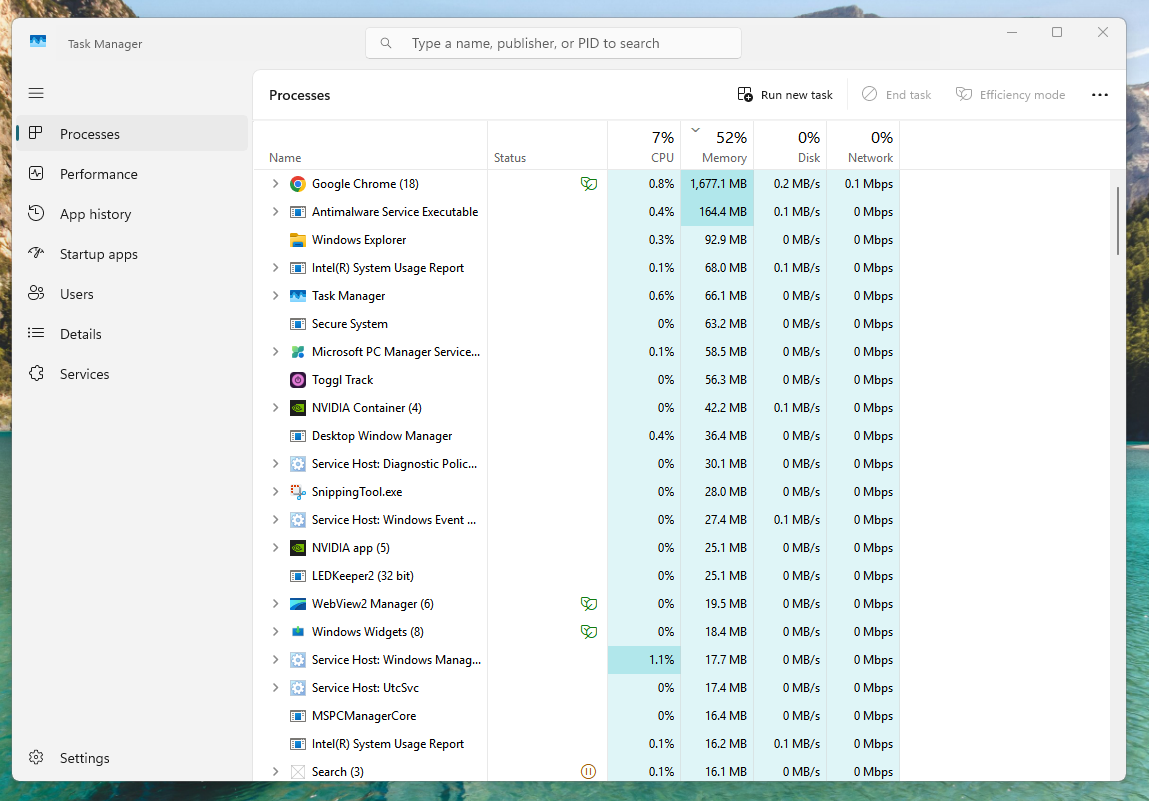Screen dimensions: 1149x801
Task: Click Run new task button
Action: 785,95
